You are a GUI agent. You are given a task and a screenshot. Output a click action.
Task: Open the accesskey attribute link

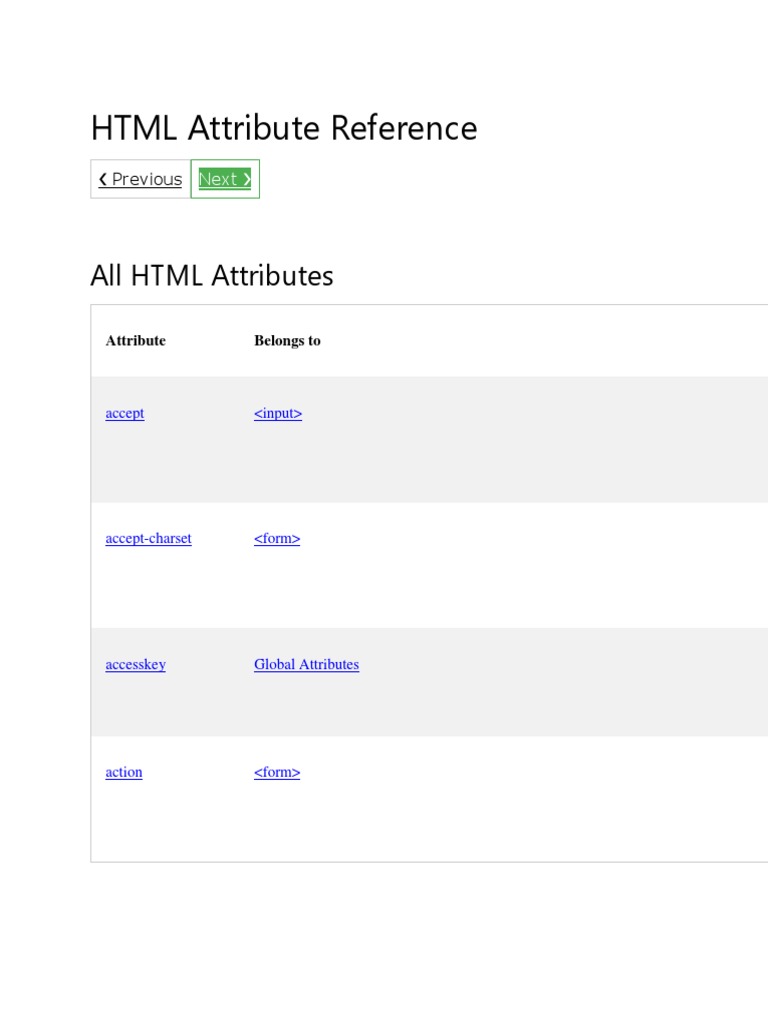tap(135, 664)
